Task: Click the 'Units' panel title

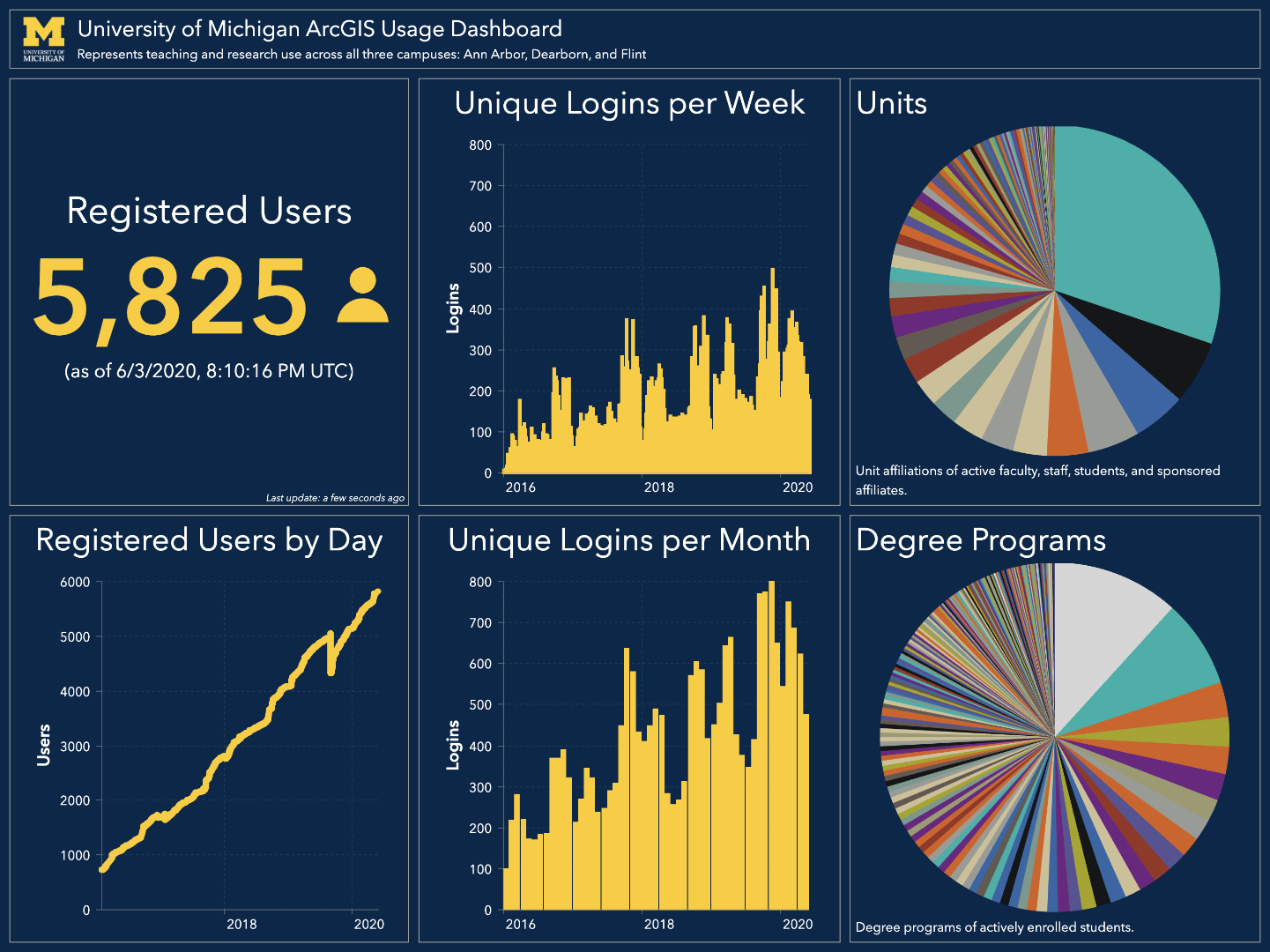Action: click(x=892, y=103)
